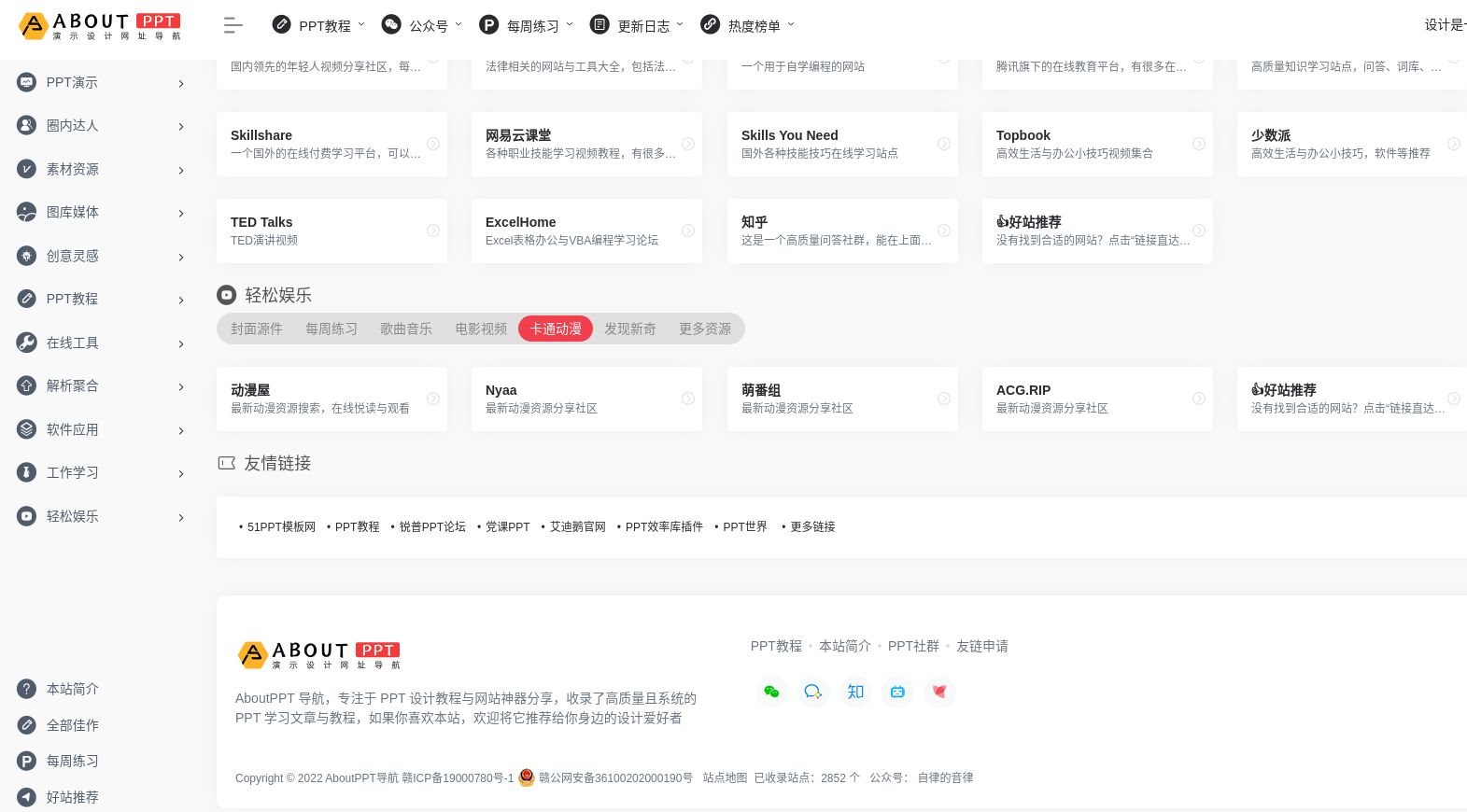Open the Topbook site card
The height and width of the screenshot is (812, 1467).
point(1097,144)
